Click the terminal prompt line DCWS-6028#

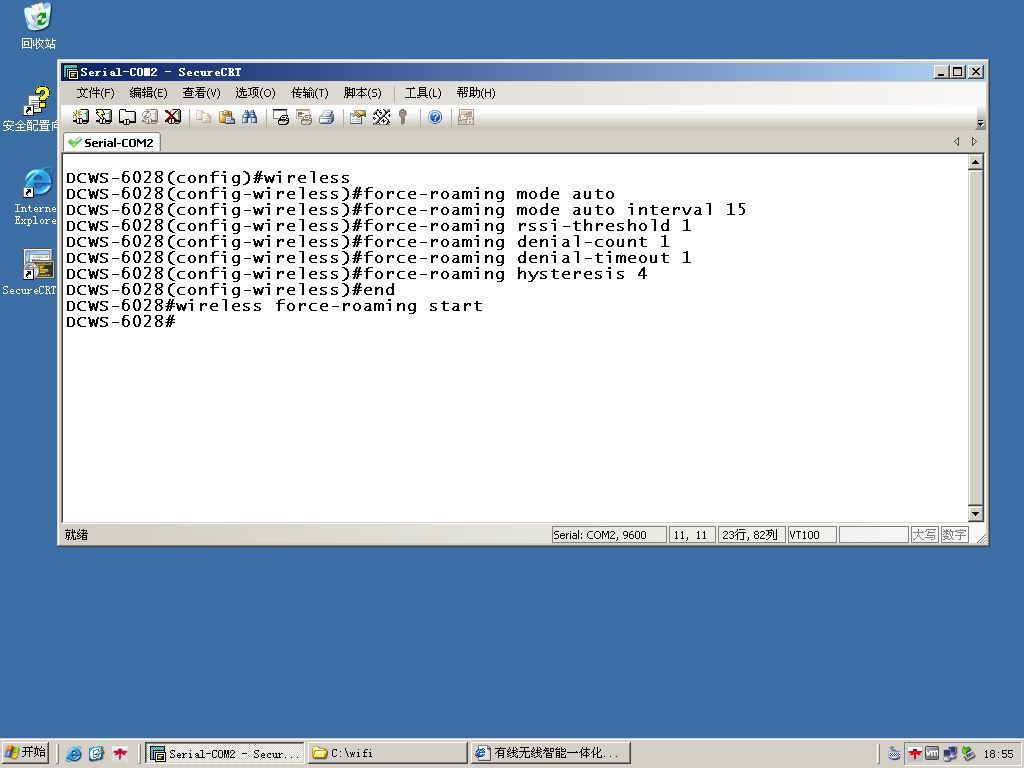(x=121, y=322)
